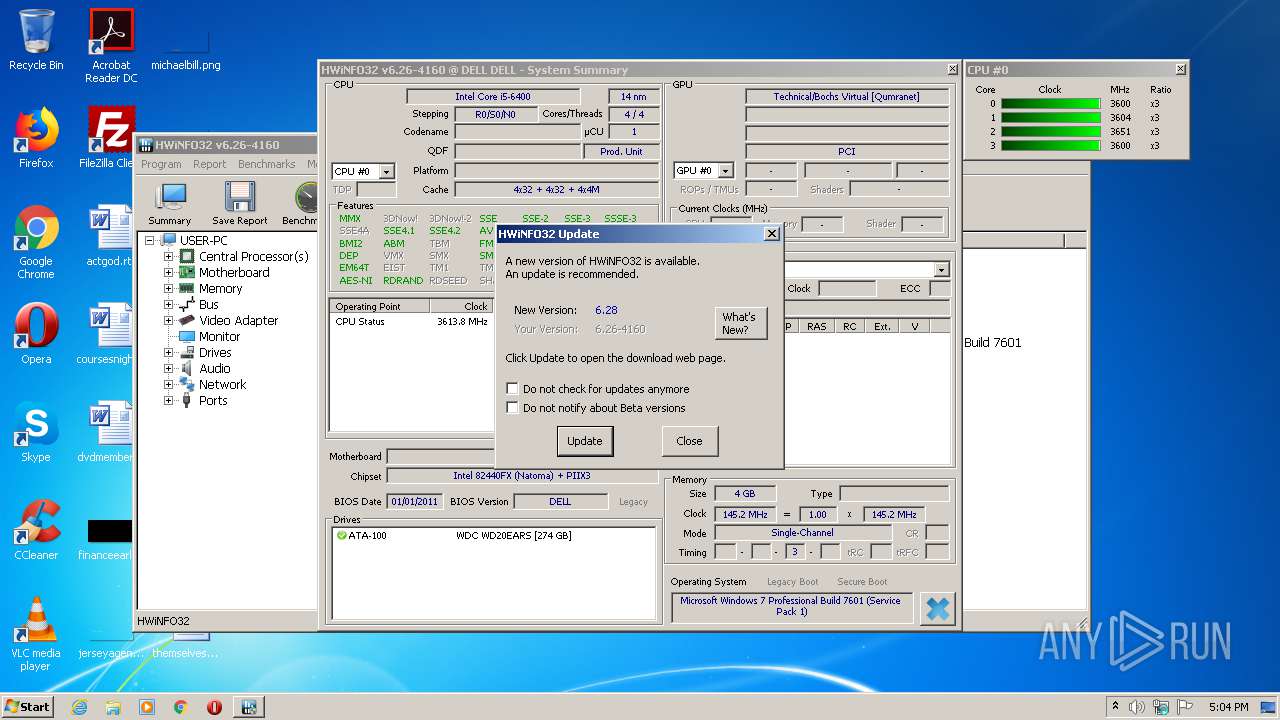1280x720 pixels.
Task: Expand the Central Processor(s) tree node
Action: [169, 257]
